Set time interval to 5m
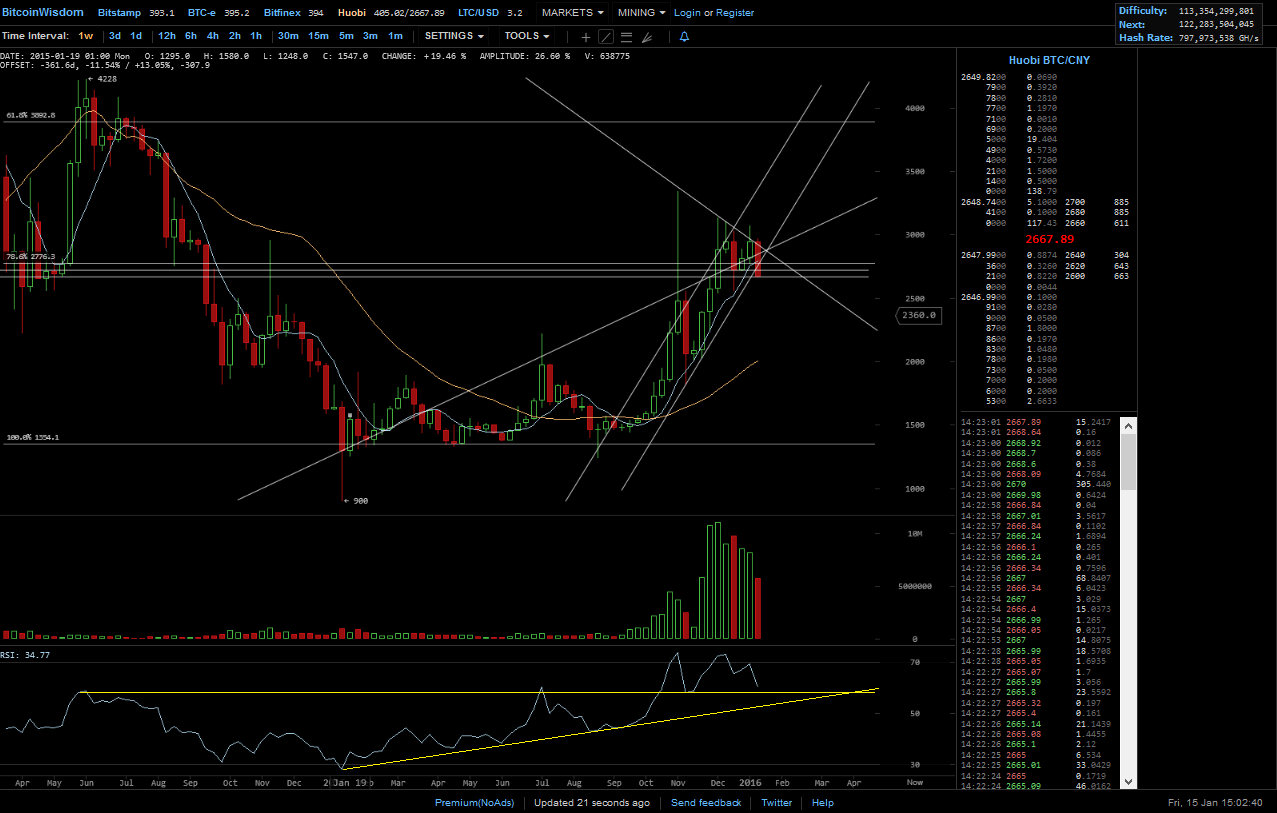1277x813 pixels. tap(346, 36)
